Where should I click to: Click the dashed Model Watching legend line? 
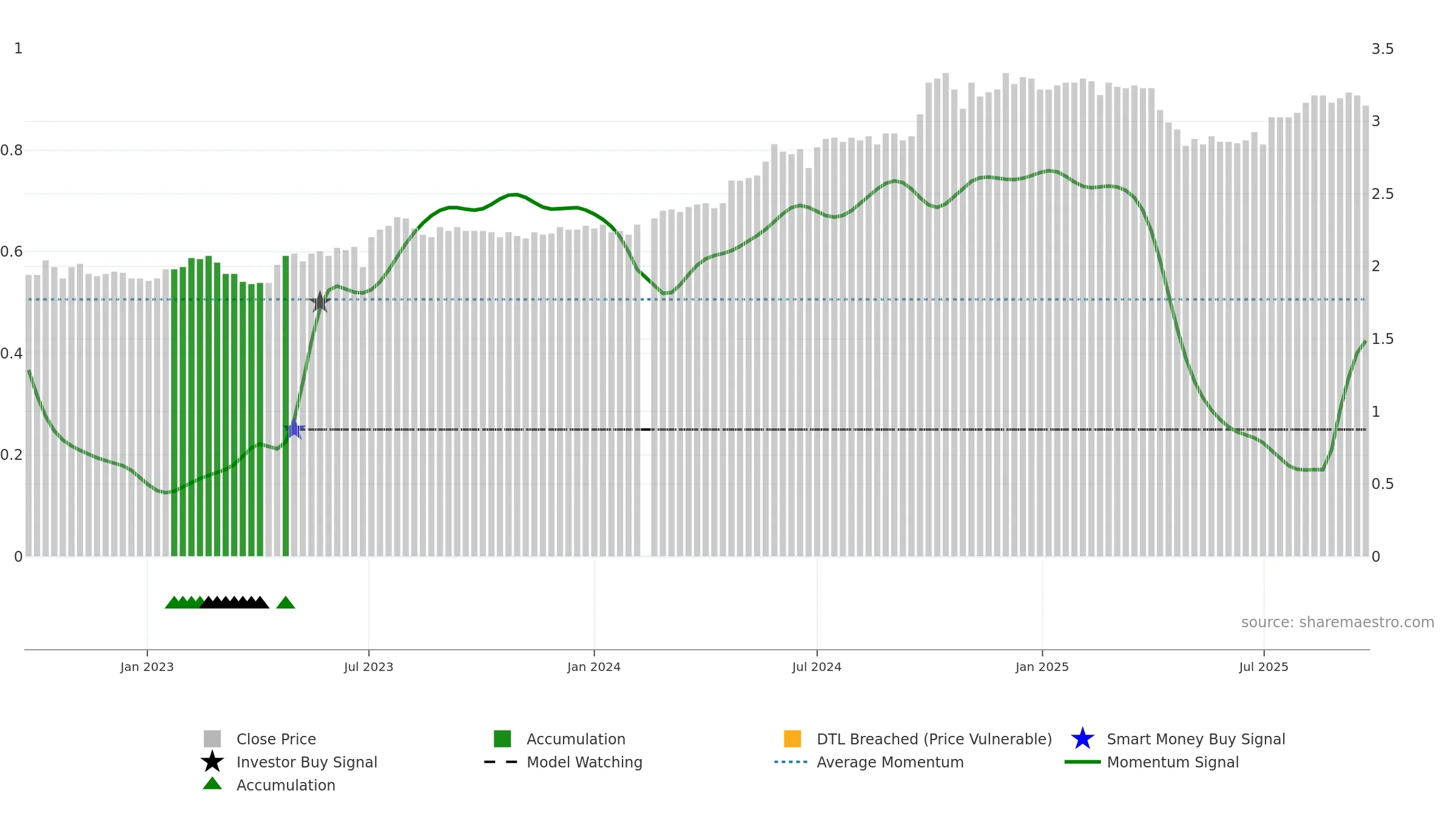click(501, 762)
